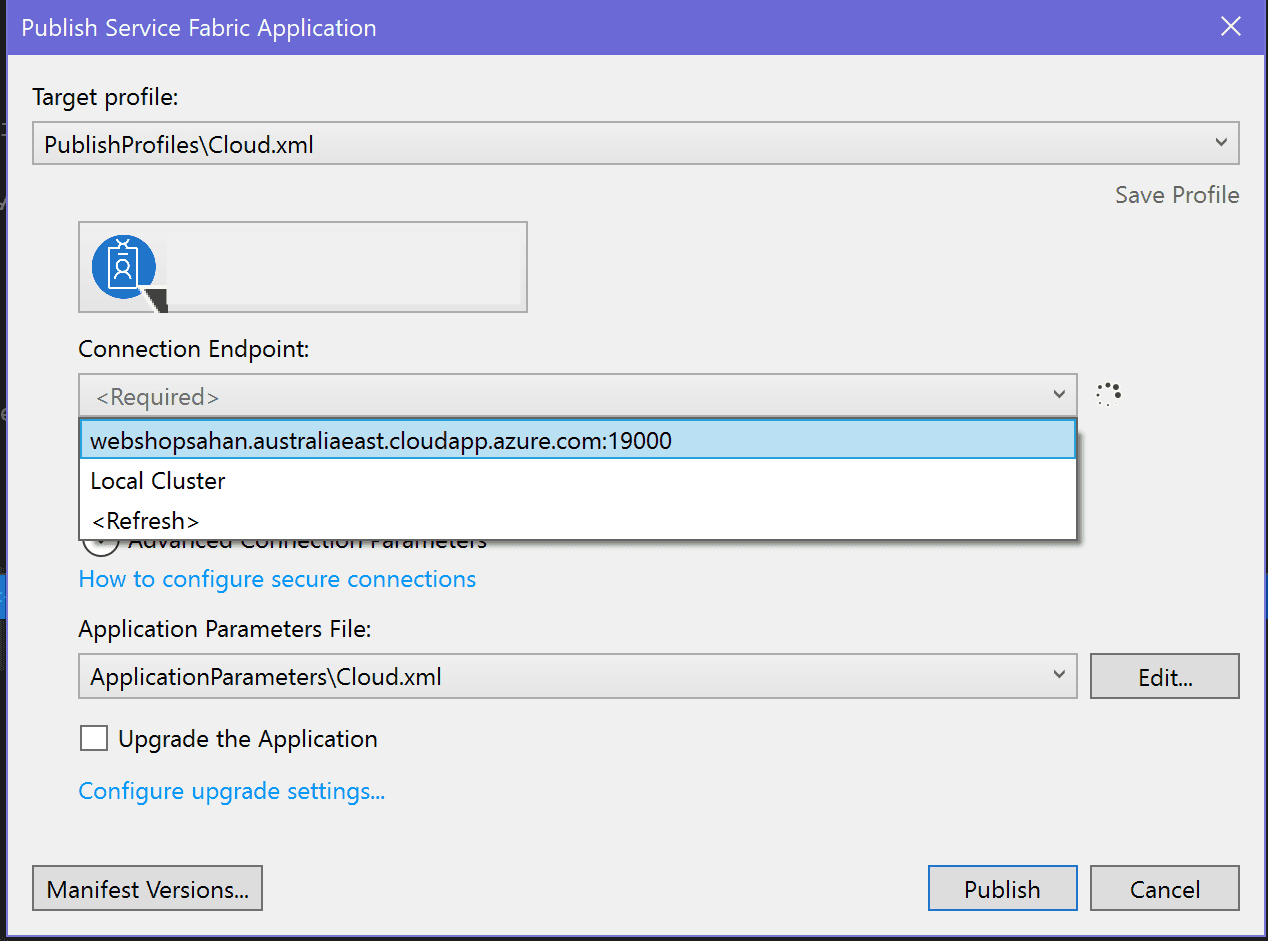
Task: Open the Target profile dropdown showing PublishProfiles\Cloud.xml
Action: click(634, 142)
